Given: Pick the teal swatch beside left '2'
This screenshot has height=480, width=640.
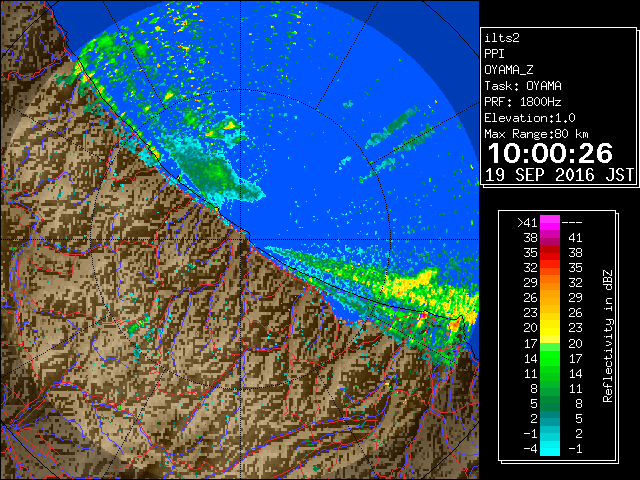Looking at the screenshot, I should 550,418.
